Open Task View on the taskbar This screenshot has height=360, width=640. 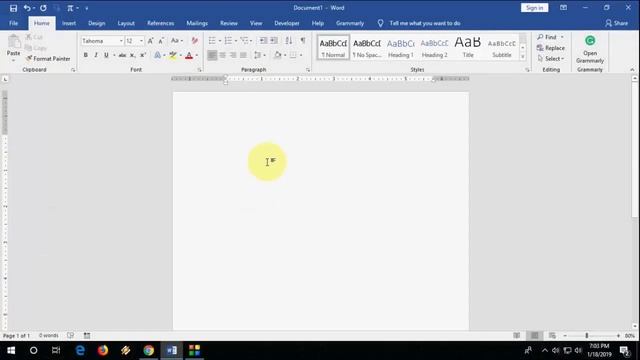click(56, 350)
